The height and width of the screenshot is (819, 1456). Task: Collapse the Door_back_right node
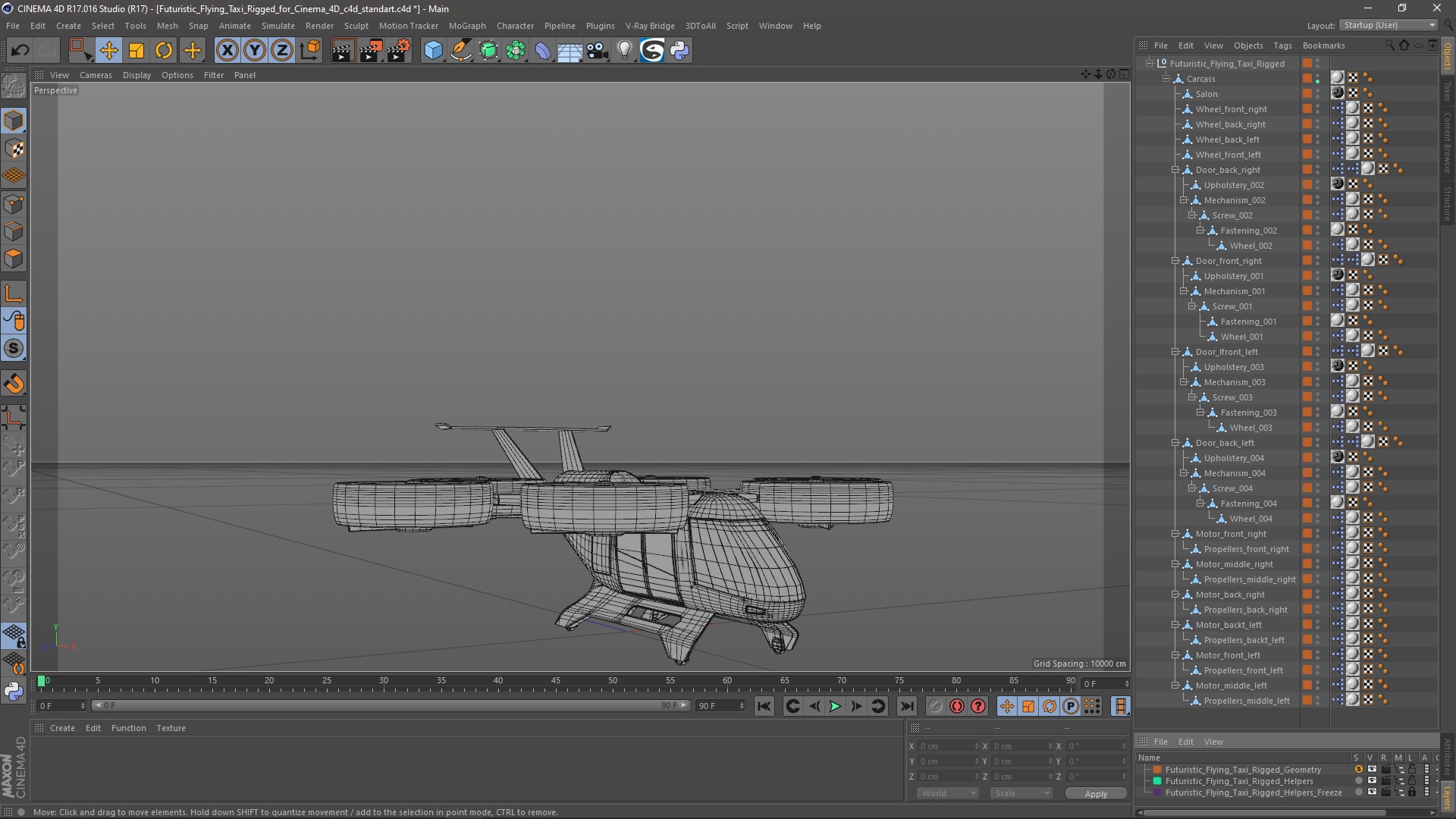coord(1175,170)
